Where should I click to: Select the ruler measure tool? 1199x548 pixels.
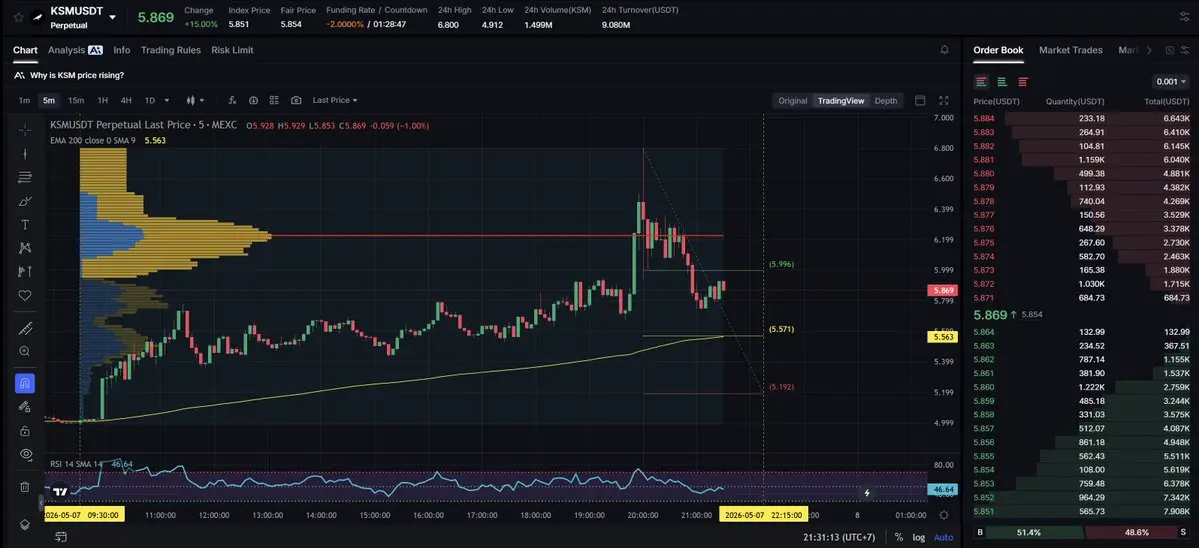(x=24, y=329)
